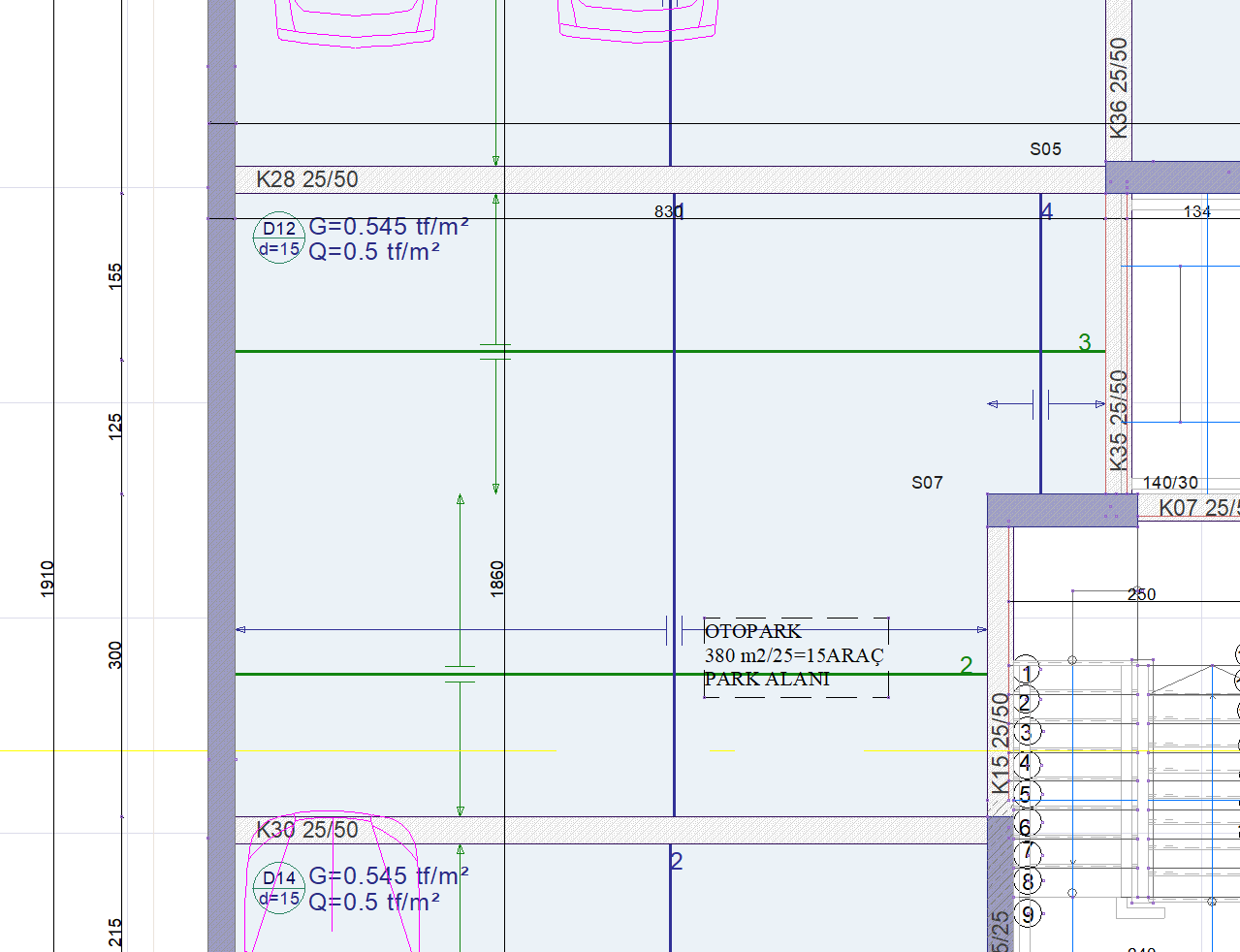Select the K28 25/50 beam label
Image resolution: width=1240 pixels, height=952 pixels.
pyautogui.click(x=307, y=179)
